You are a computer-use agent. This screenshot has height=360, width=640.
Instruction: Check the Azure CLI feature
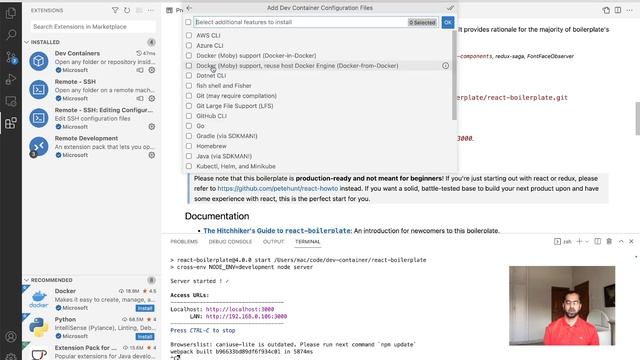tap(189, 45)
